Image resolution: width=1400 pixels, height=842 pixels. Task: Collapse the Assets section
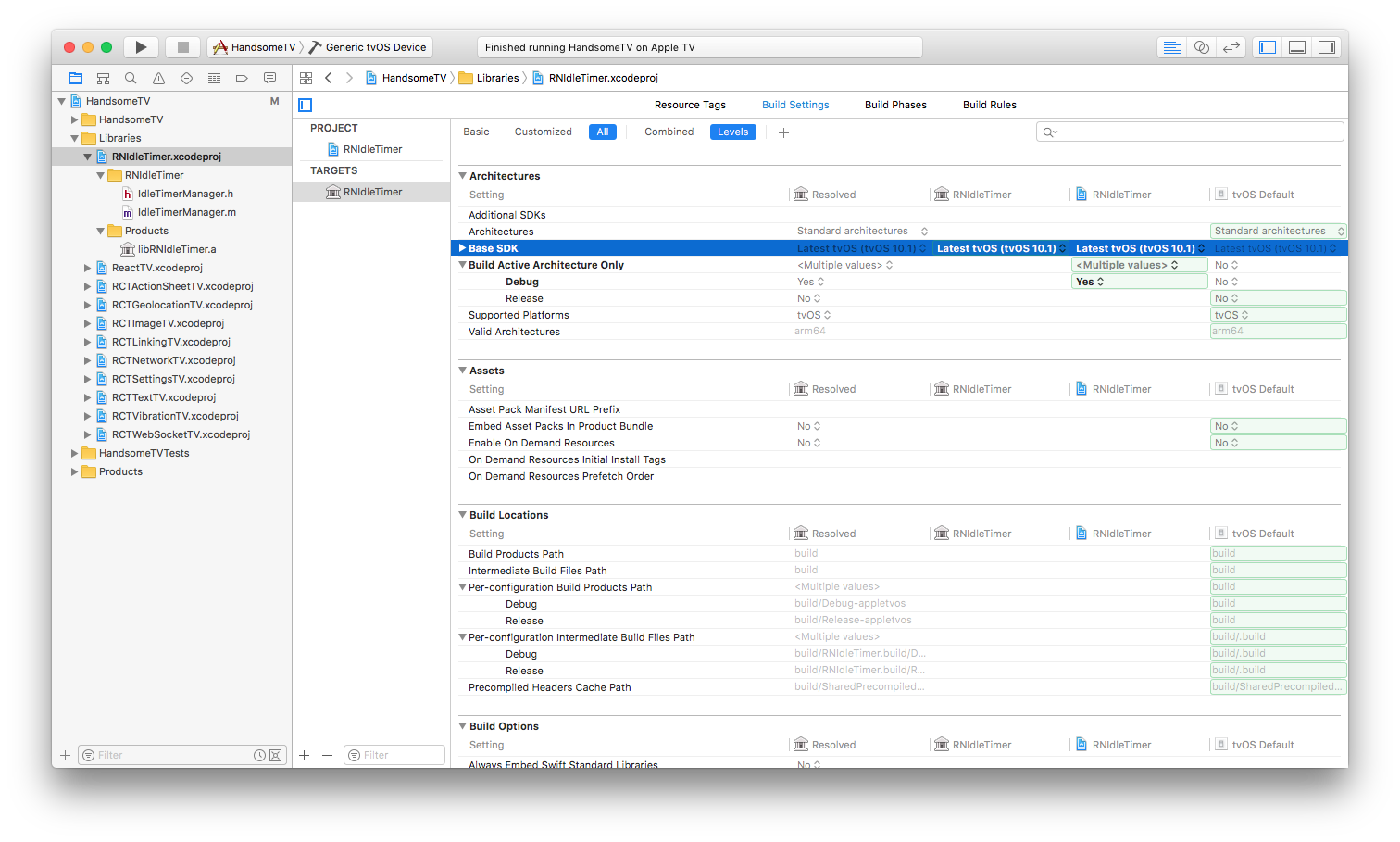pyautogui.click(x=462, y=371)
